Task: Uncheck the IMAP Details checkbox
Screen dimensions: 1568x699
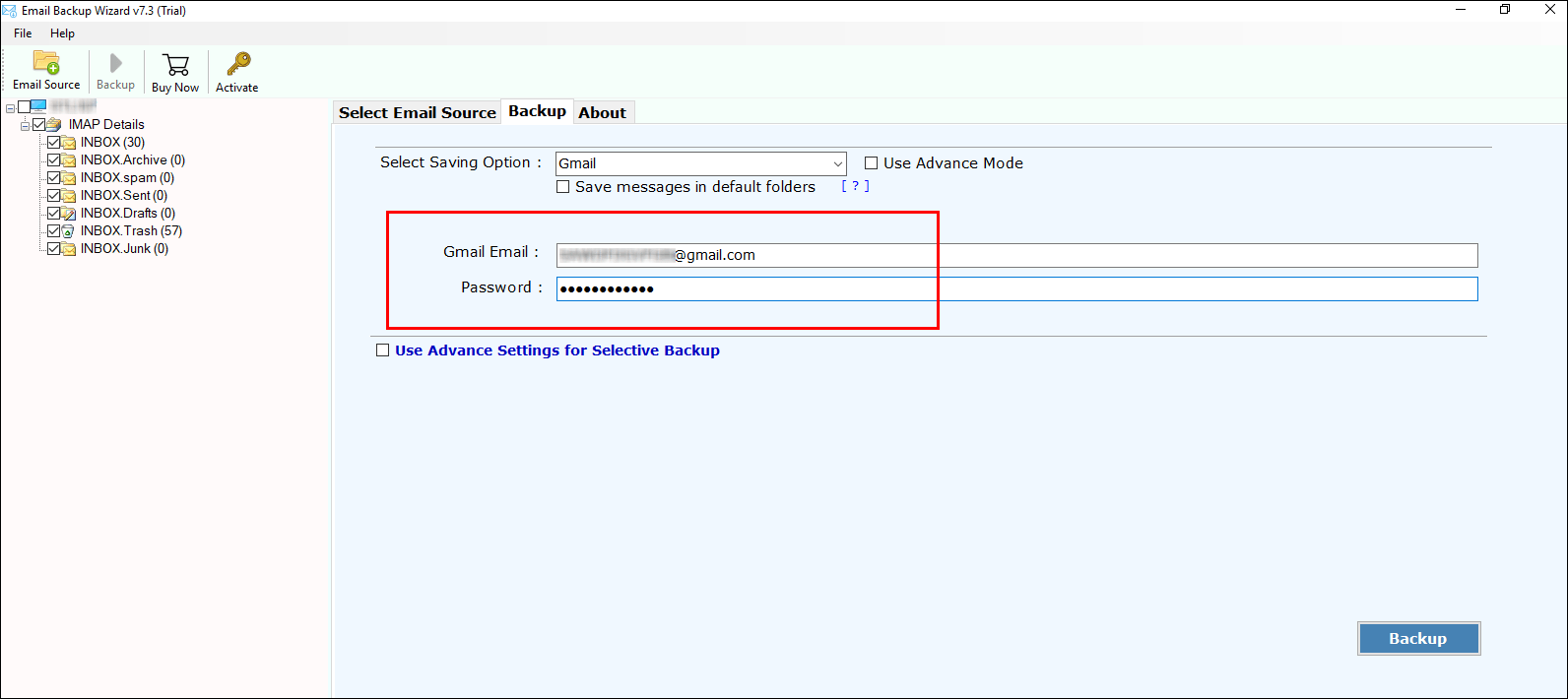Action: (39, 125)
